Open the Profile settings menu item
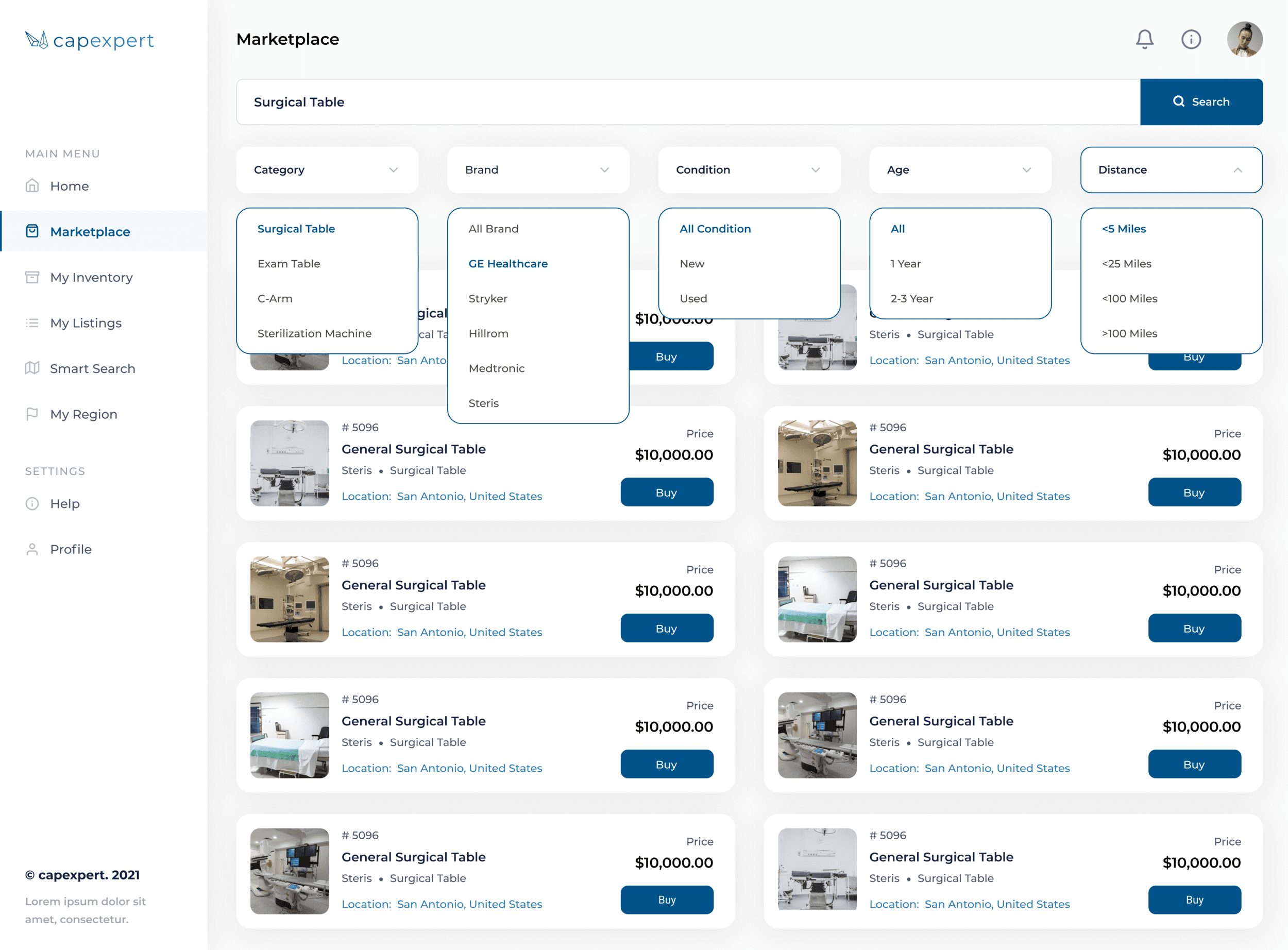 pyautogui.click(x=71, y=549)
